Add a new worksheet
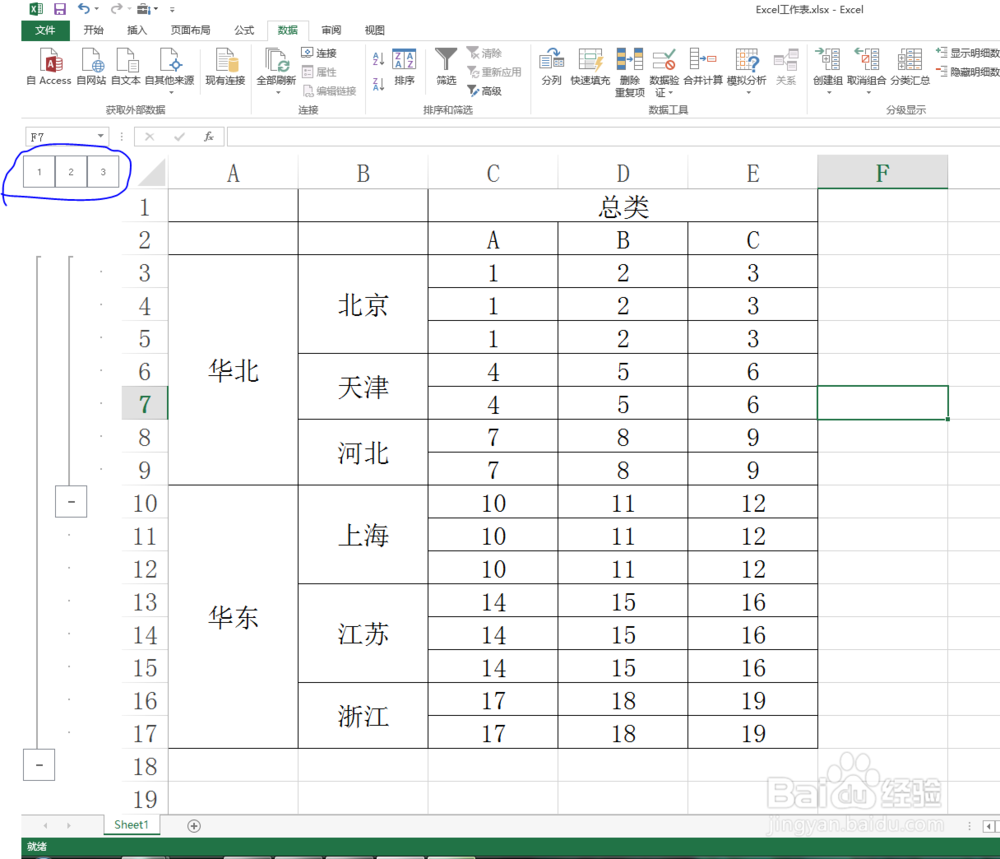1000x859 pixels. click(194, 826)
